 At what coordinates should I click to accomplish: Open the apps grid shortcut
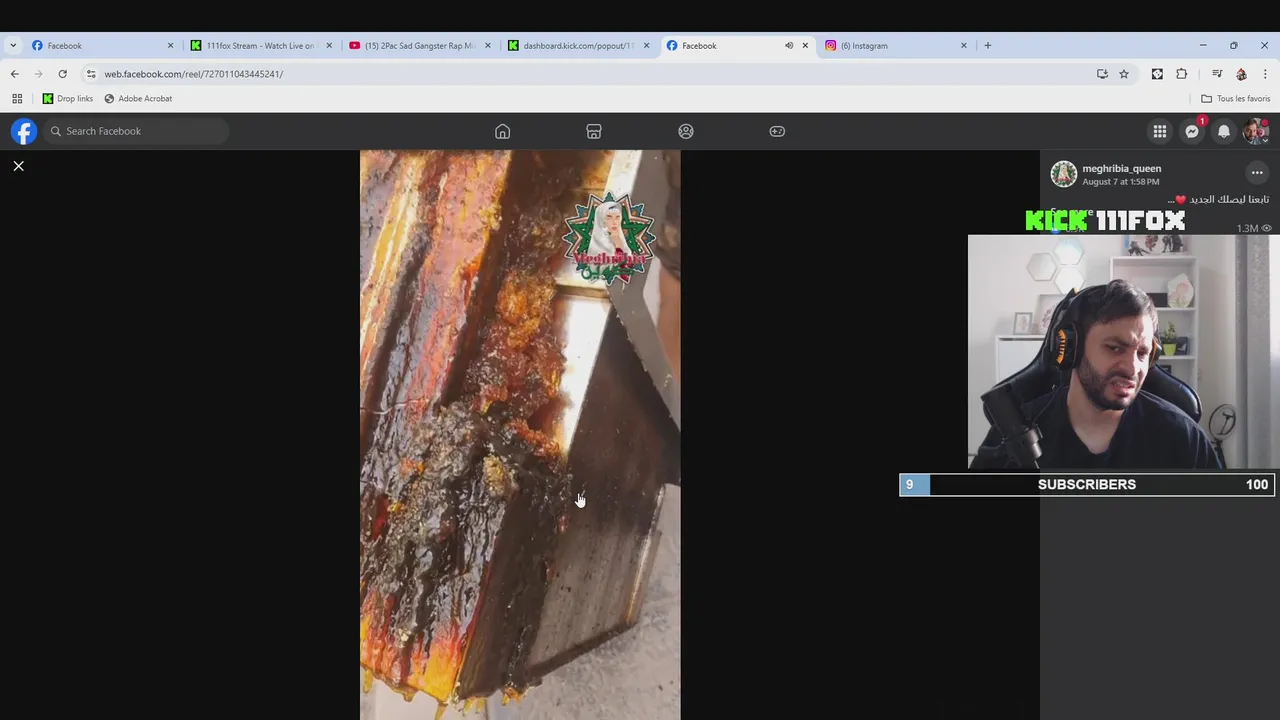17,98
